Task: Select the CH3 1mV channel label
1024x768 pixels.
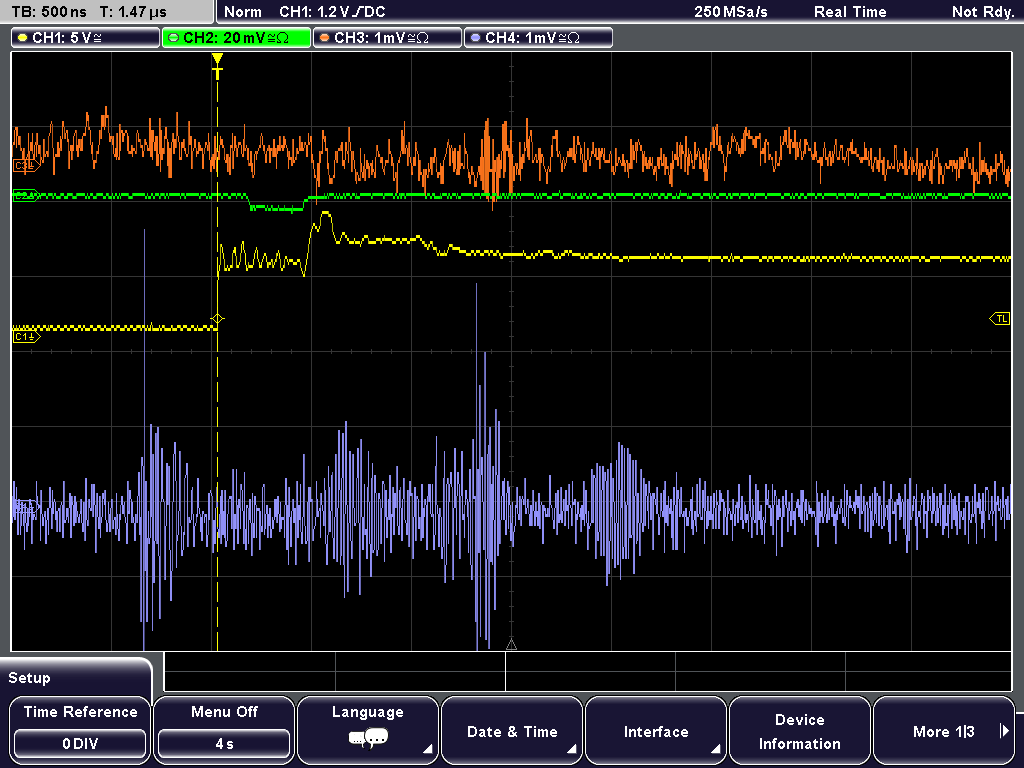Action: click(387, 37)
